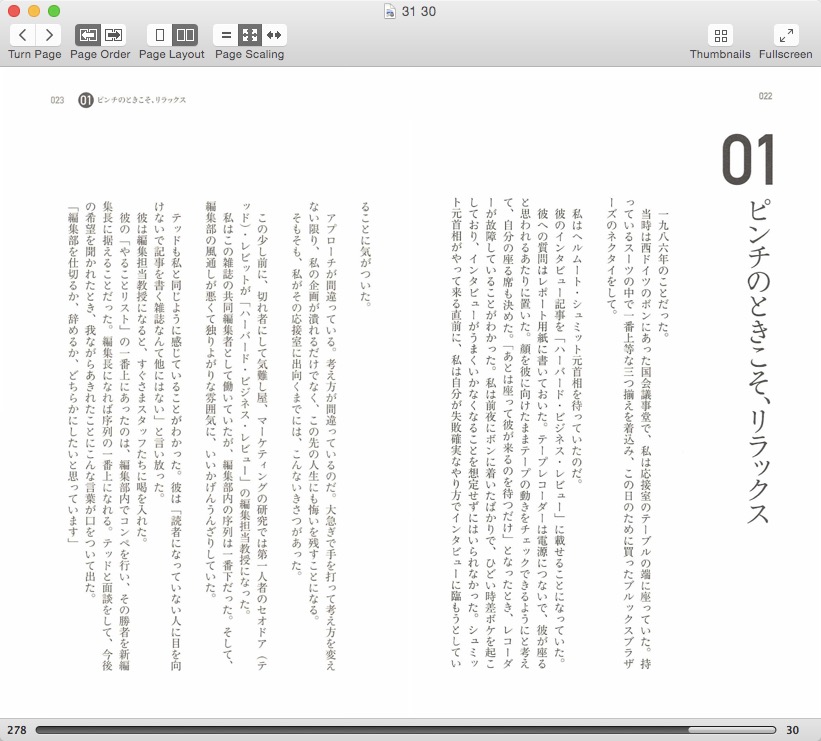Minimize the window with yellow button
This screenshot has height=741, width=821.
(33, 11)
